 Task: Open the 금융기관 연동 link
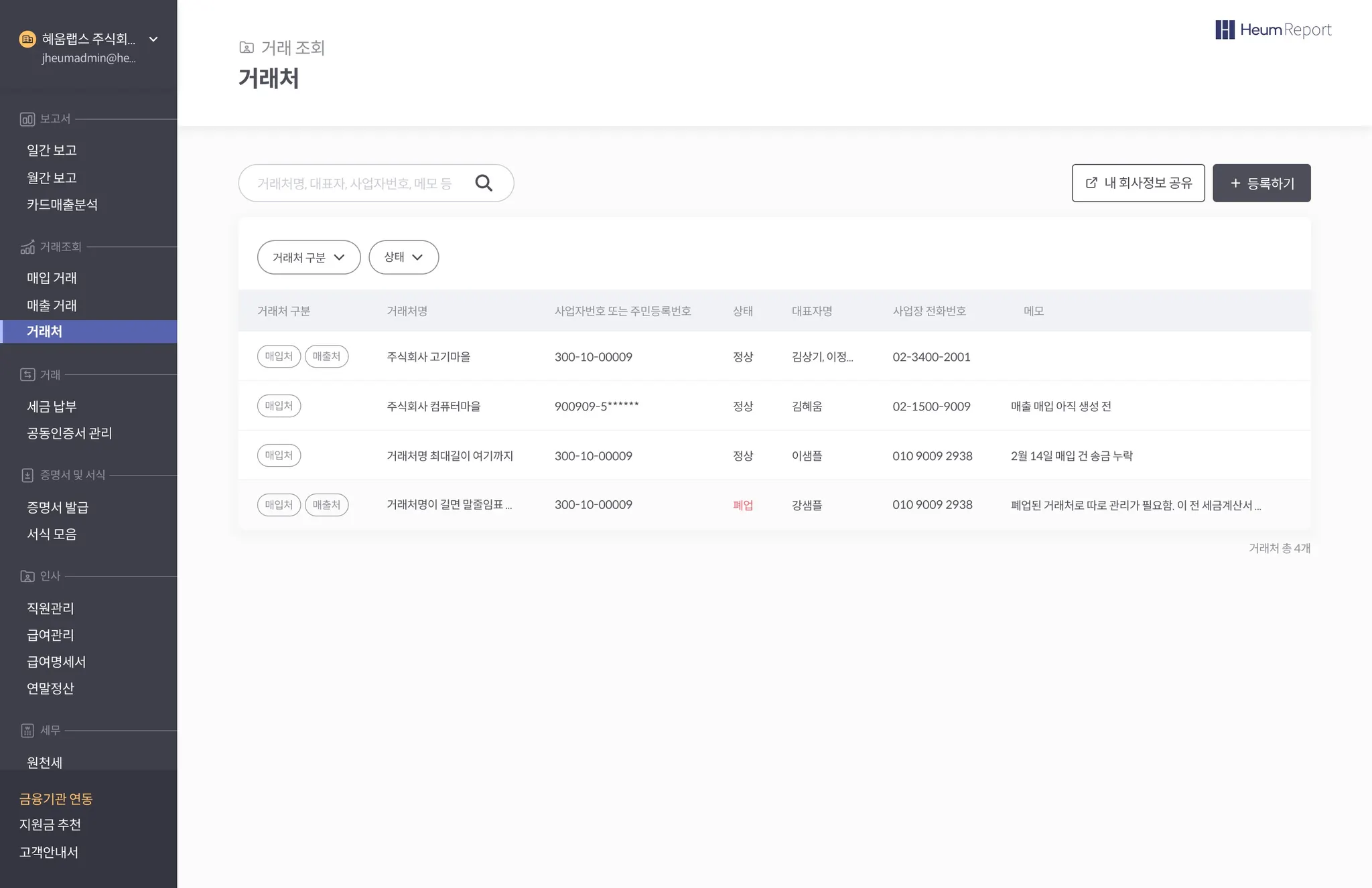[x=56, y=798]
